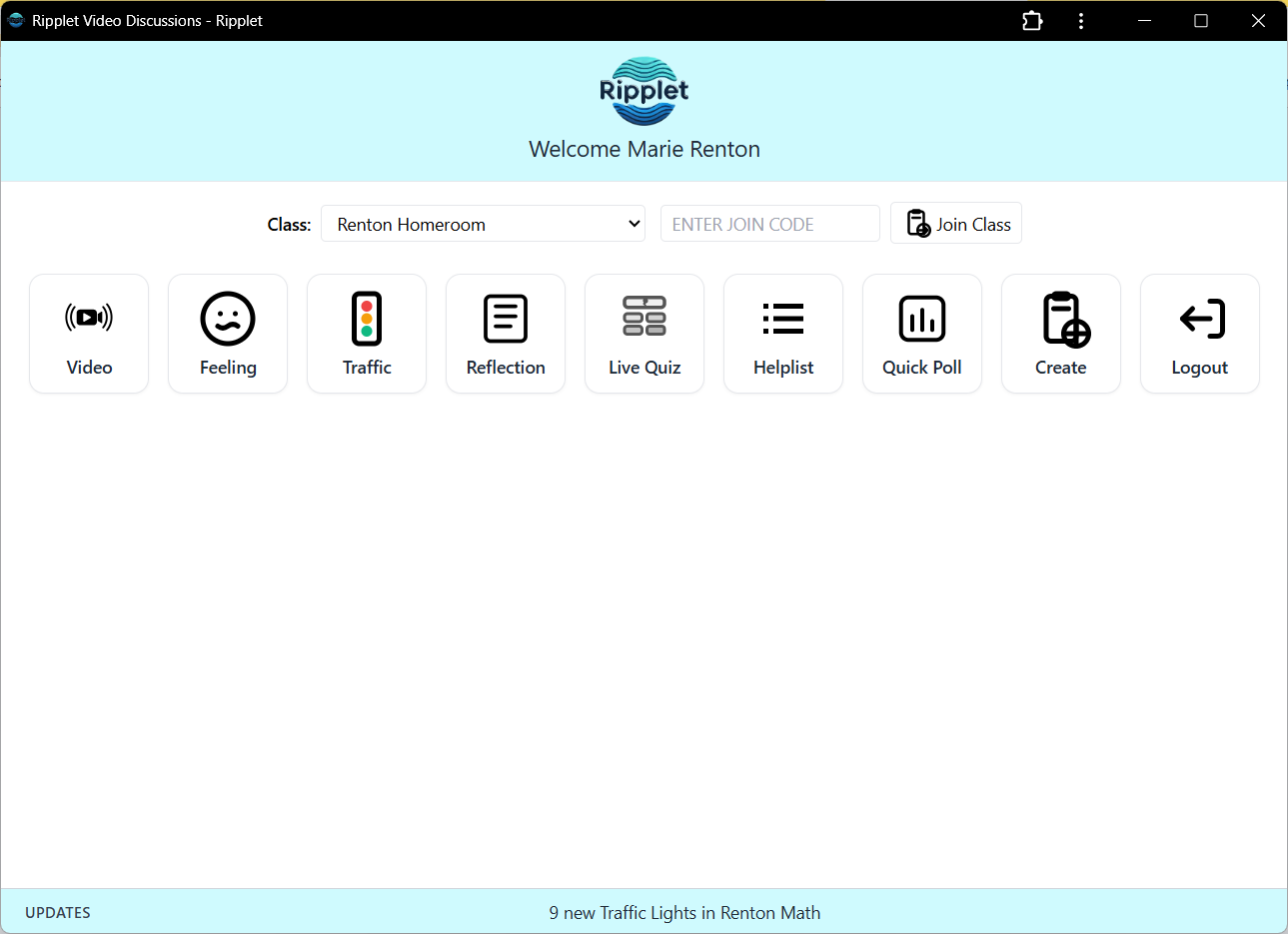Open the Traffic light tool

(366, 333)
